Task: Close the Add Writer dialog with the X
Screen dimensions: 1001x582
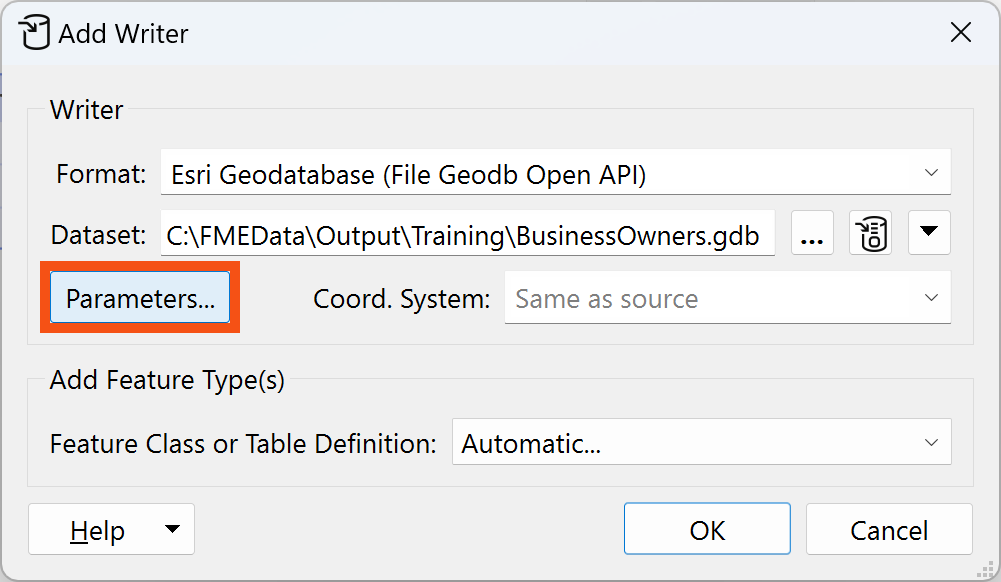Action: click(960, 32)
